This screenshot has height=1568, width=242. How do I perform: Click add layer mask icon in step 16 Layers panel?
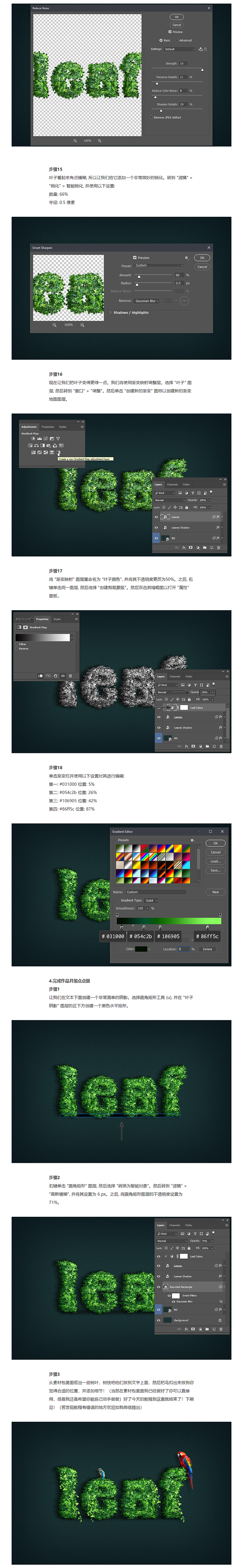click(x=191, y=548)
